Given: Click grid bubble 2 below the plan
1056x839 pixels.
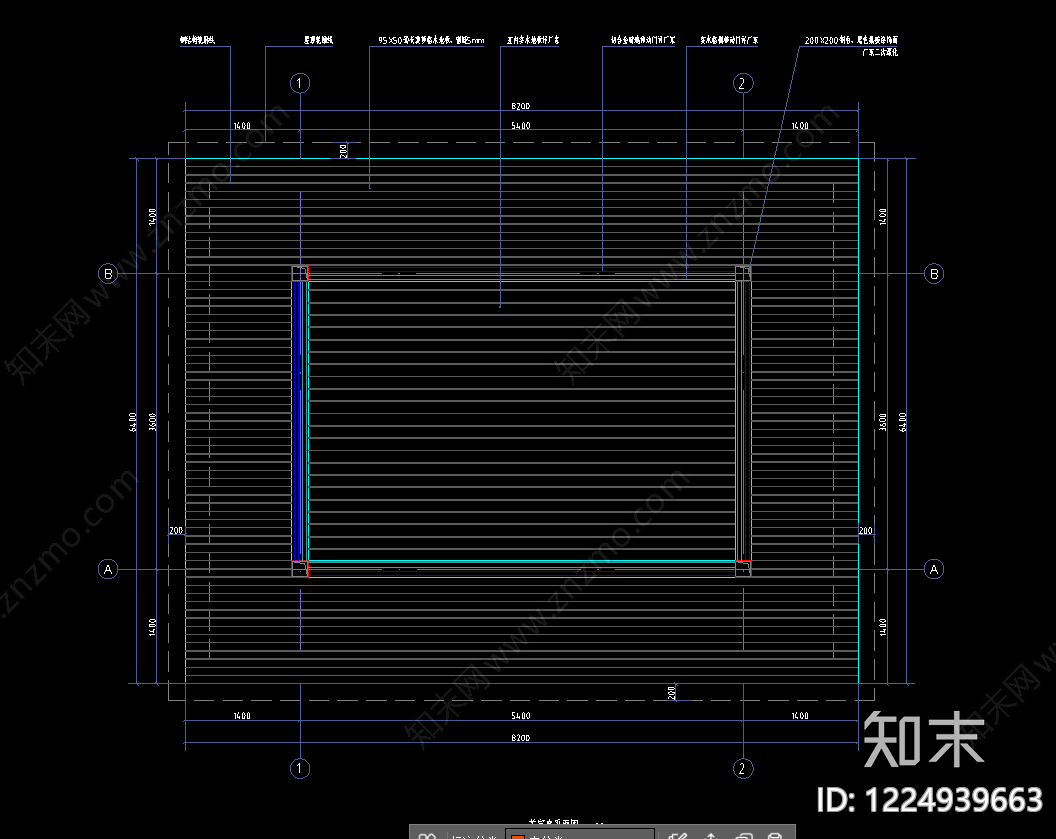Looking at the screenshot, I should pos(742,768).
